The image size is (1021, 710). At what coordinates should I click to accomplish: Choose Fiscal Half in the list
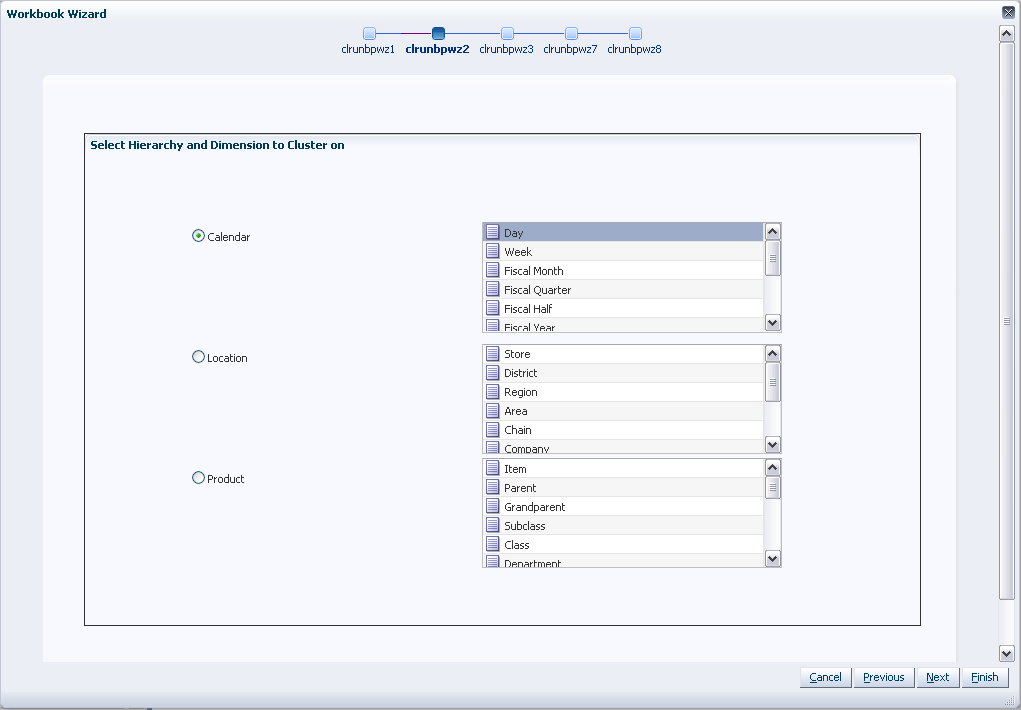point(623,308)
